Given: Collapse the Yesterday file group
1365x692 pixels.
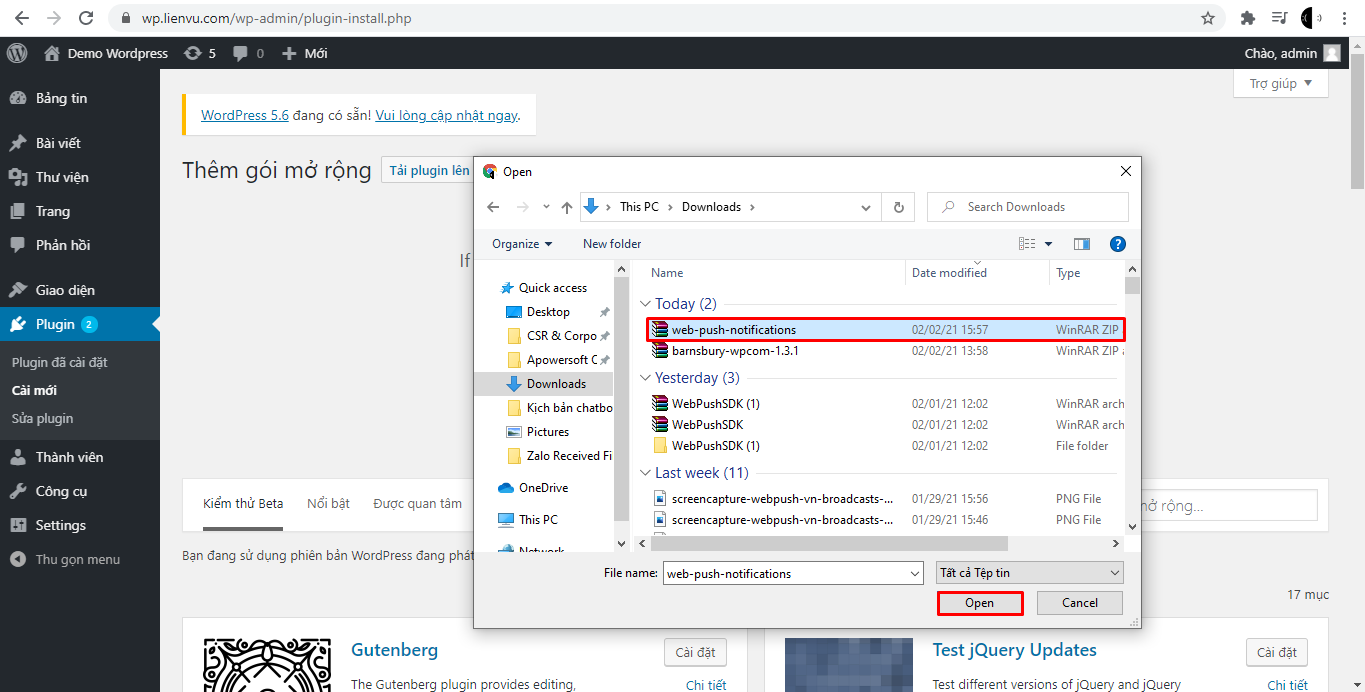Looking at the screenshot, I should coord(646,378).
